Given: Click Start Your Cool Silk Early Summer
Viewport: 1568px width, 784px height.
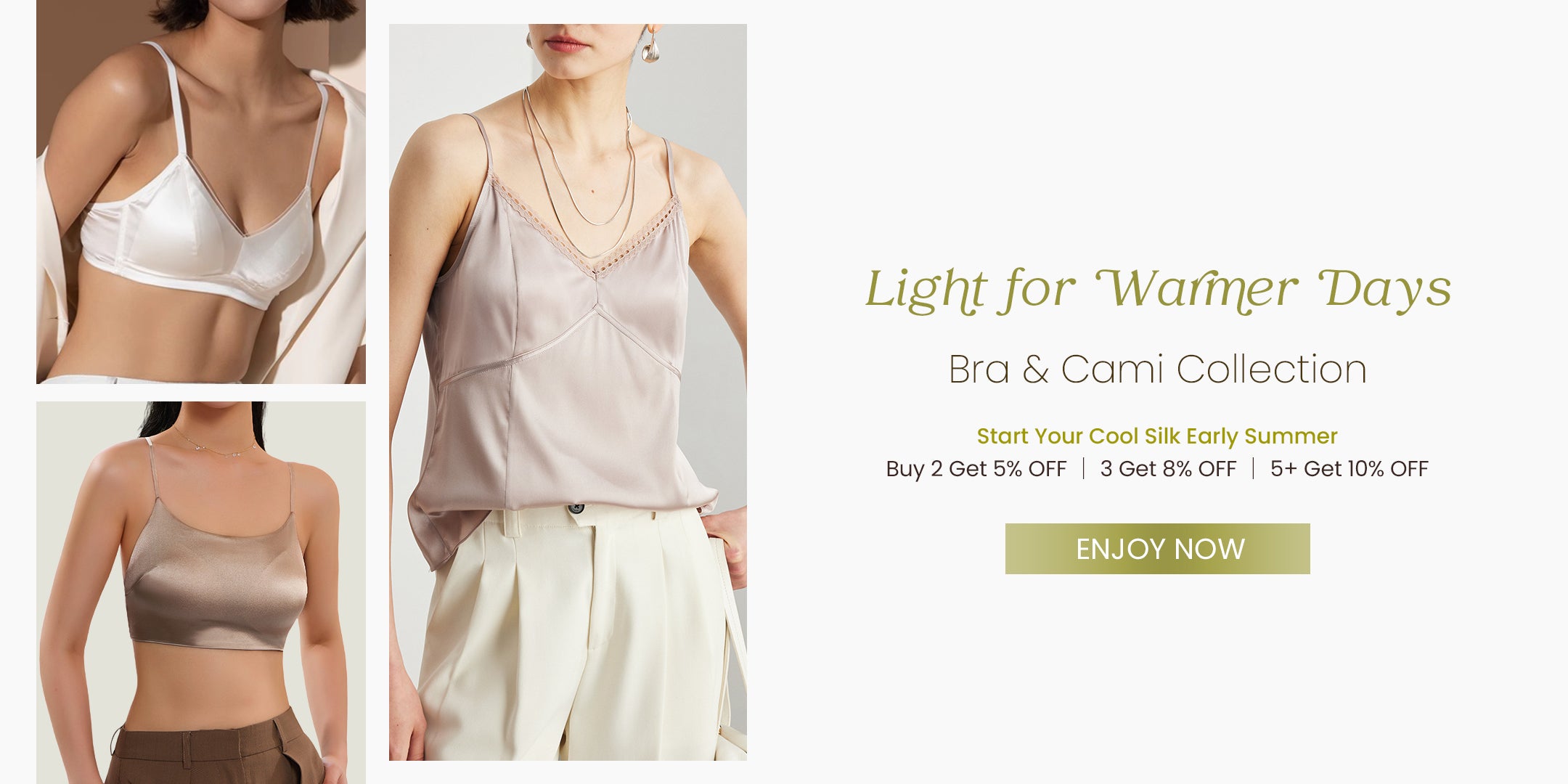Looking at the screenshot, I should click(1157, 436).
